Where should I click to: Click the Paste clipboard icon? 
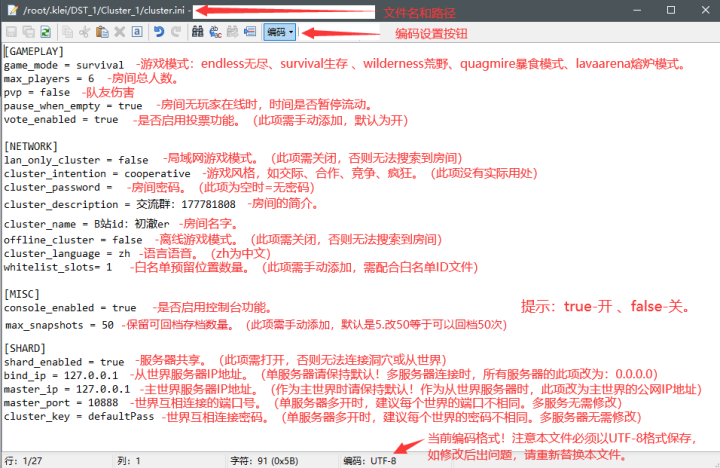click(x=102, y=32)
